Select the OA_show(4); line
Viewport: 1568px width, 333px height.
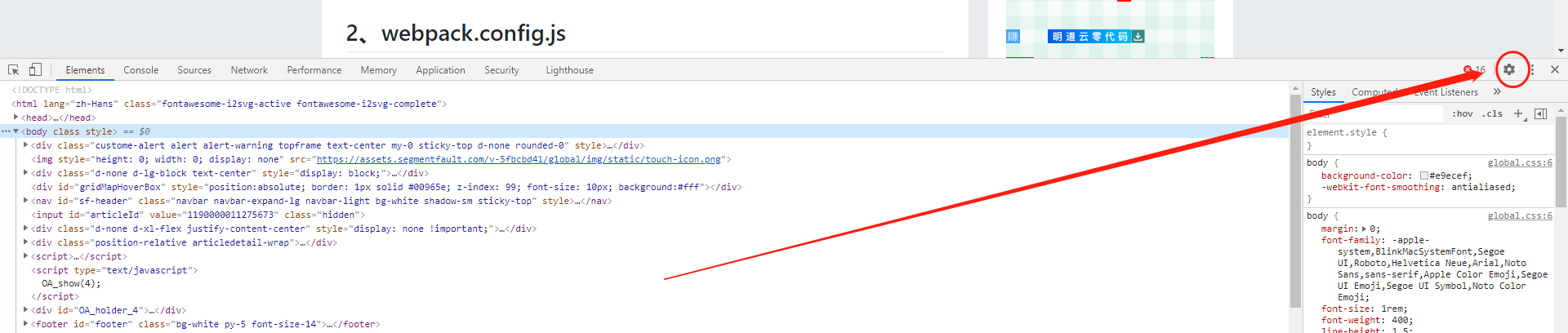click(x=71, y=283)
